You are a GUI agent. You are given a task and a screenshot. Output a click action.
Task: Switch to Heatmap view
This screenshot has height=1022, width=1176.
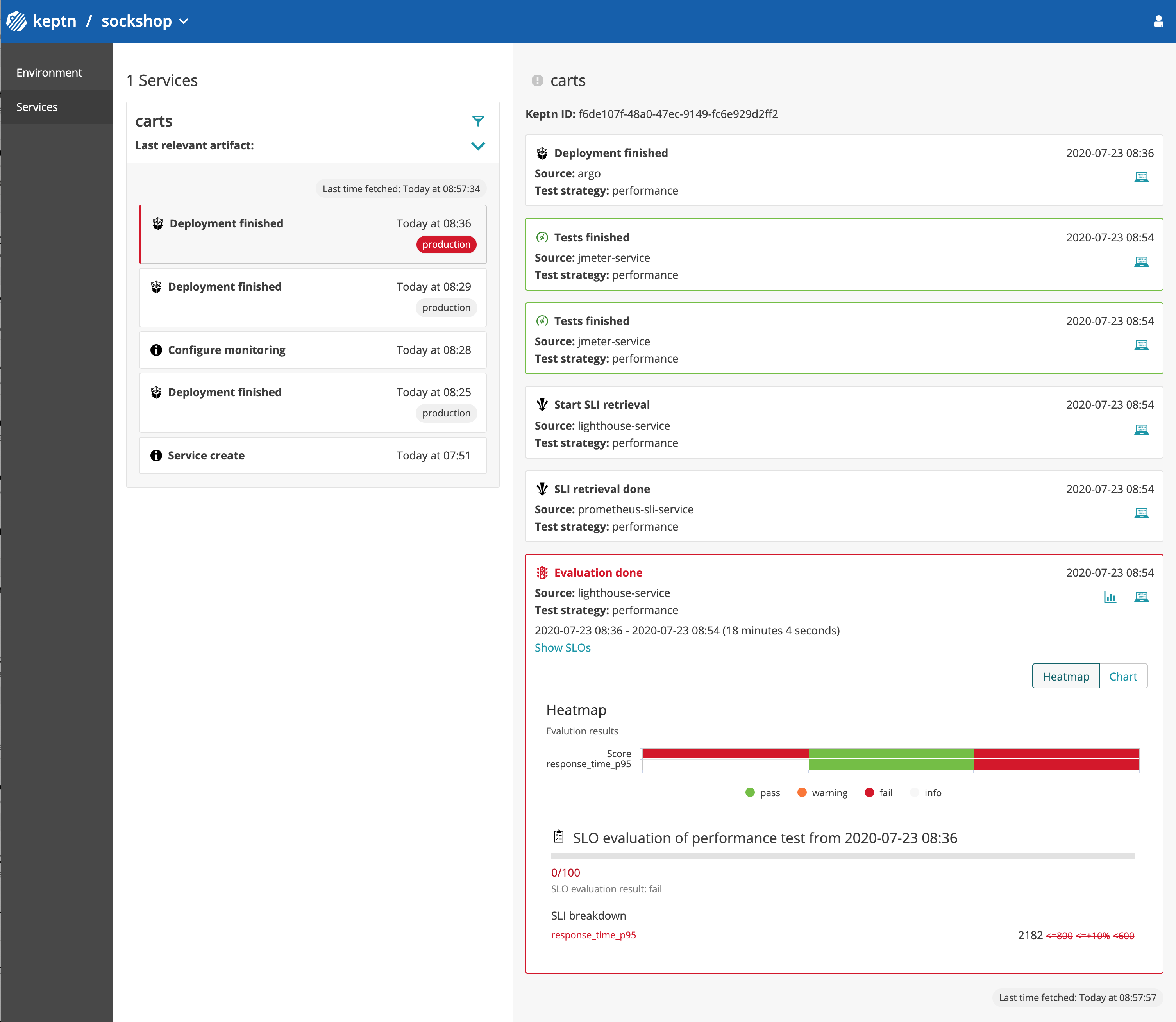coord(1065,676)
